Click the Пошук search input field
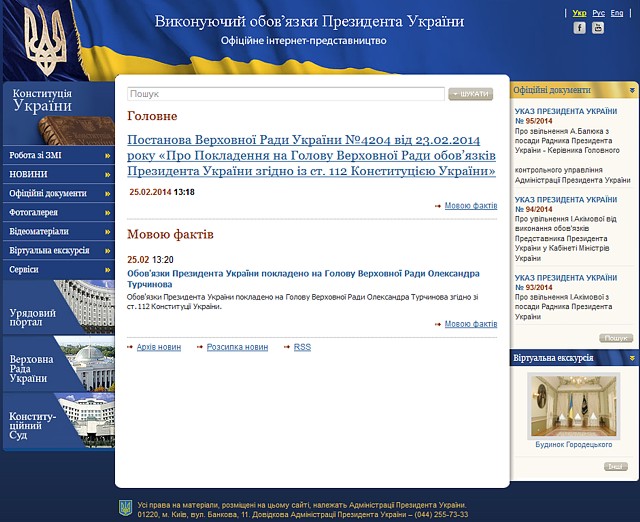The image size is (640, 522). [285, 94]
